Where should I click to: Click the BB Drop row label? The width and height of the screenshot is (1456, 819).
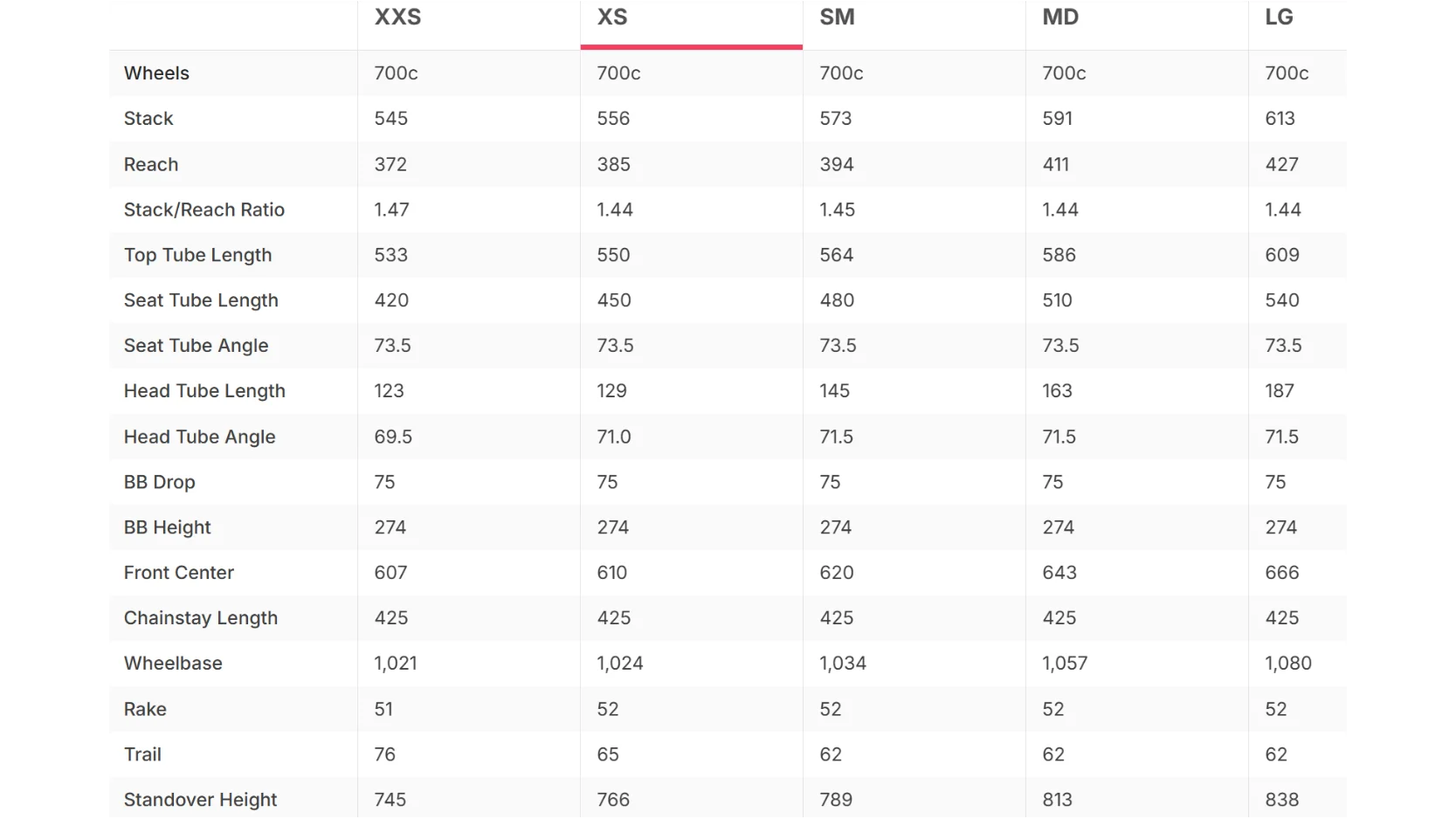pos(160,482)
